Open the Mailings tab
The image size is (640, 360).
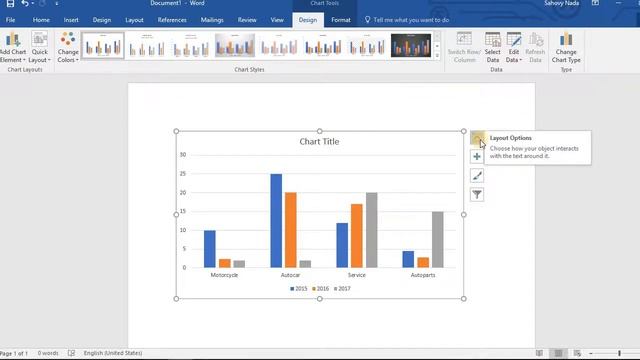coord(212,20)
